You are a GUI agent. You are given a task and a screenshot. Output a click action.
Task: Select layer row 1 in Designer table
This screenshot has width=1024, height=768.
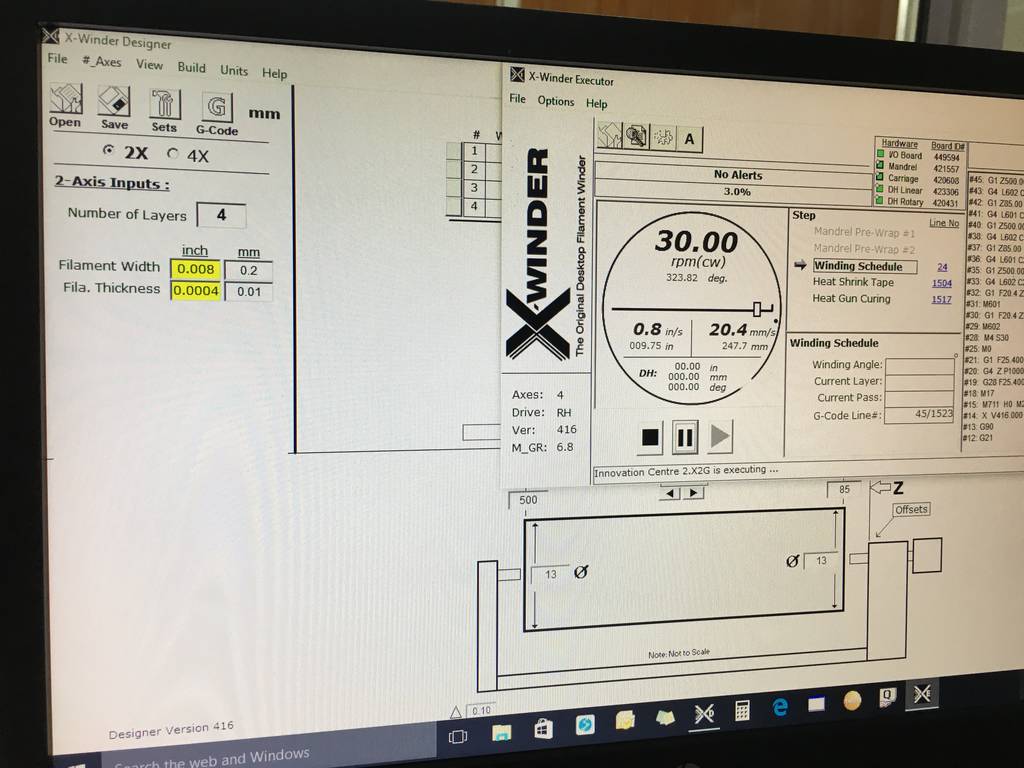click(475, 151)
